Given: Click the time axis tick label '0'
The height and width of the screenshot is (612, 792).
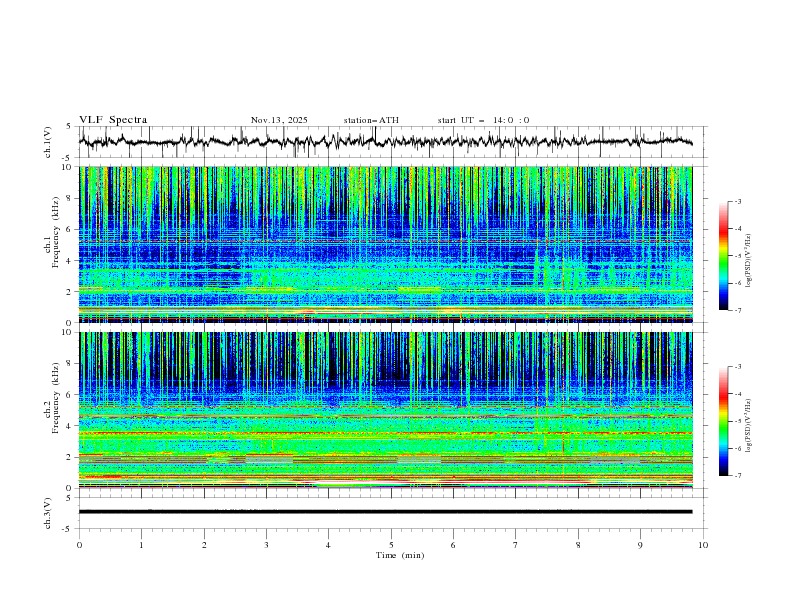Looking at the screenshot, I should coord(79,545).
